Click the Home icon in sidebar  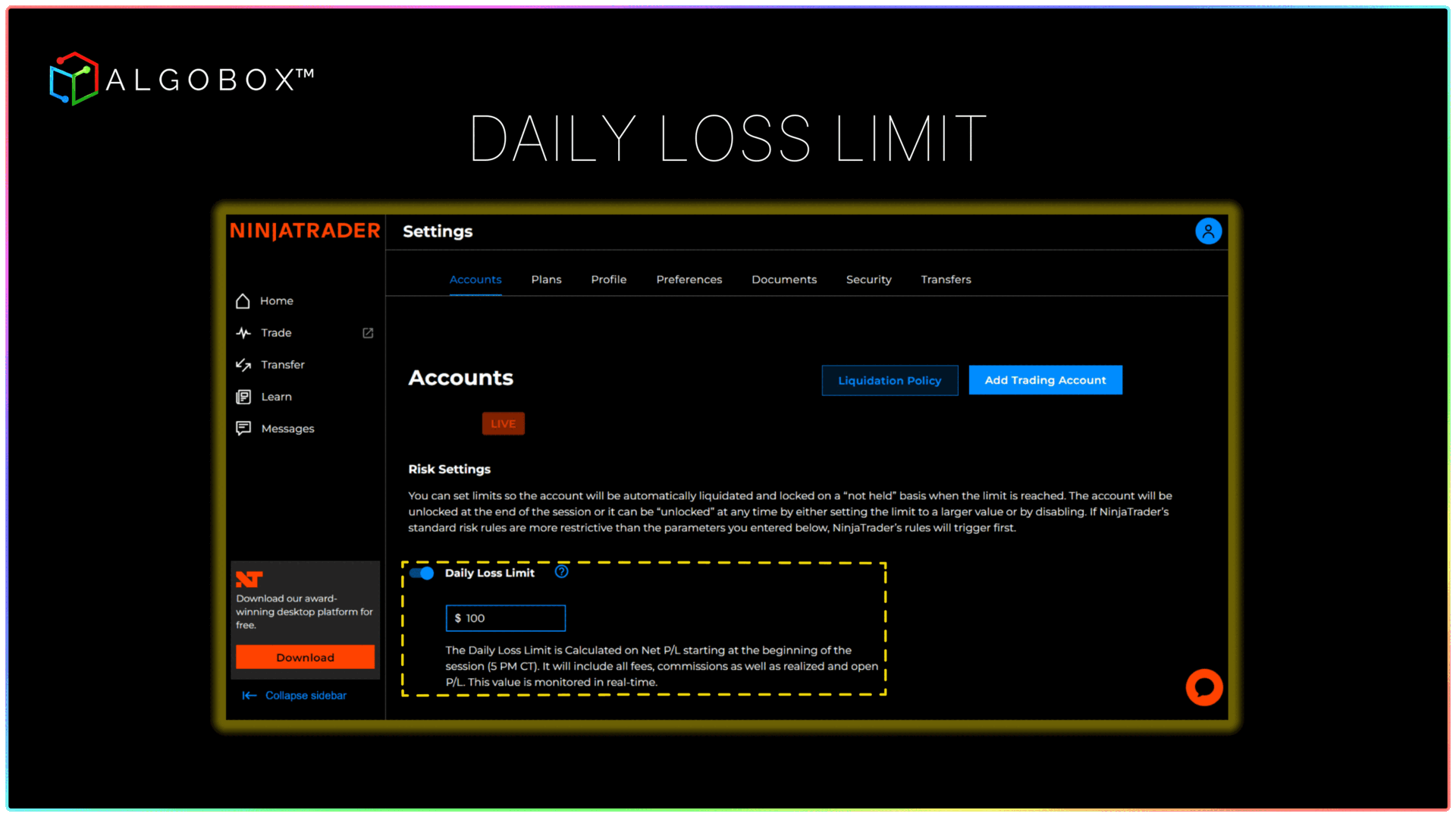[243, 301]
